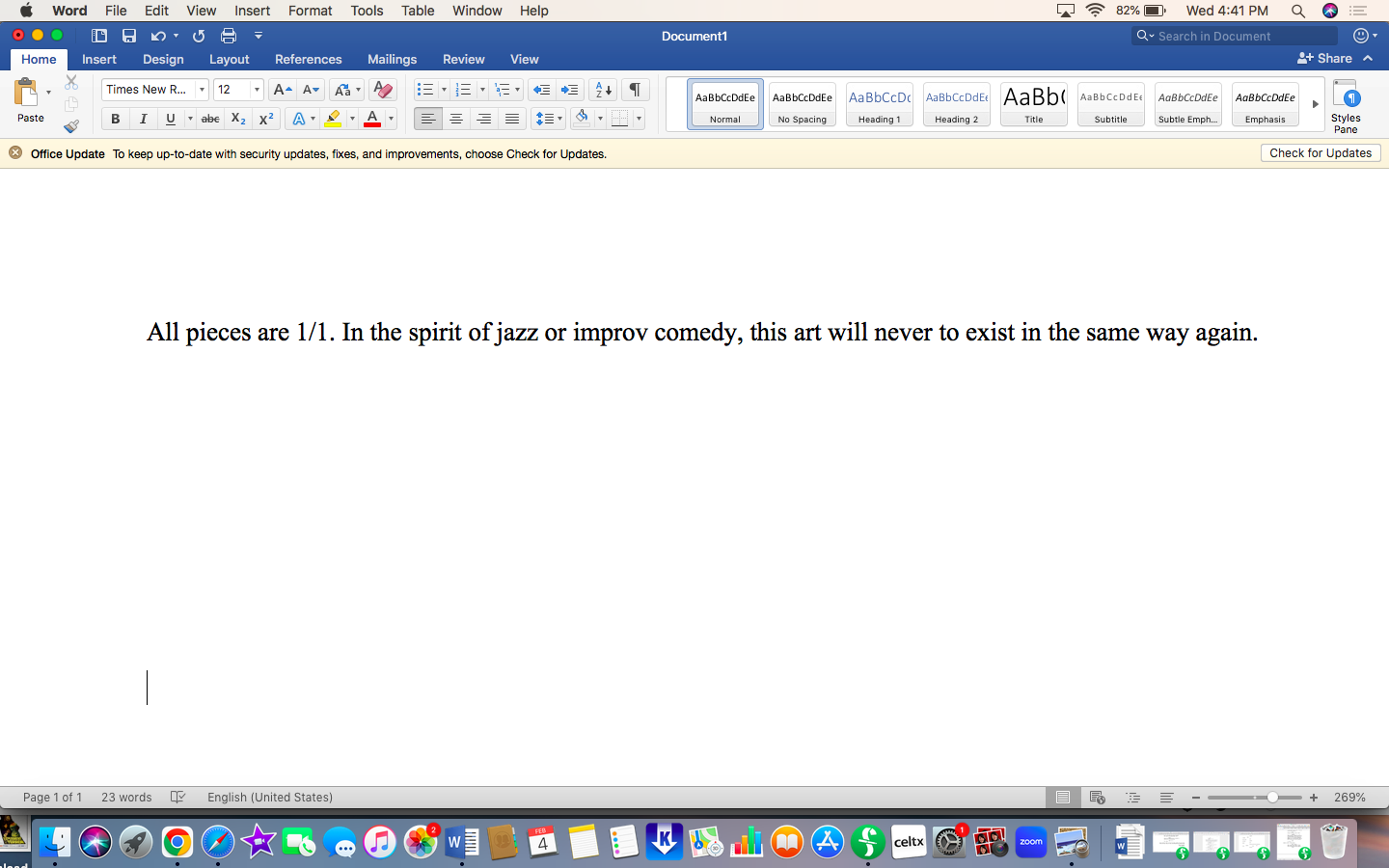Expand the styles gallery arrow
This screenshot has width=1389, height=868.
(x=1315, y=104)
